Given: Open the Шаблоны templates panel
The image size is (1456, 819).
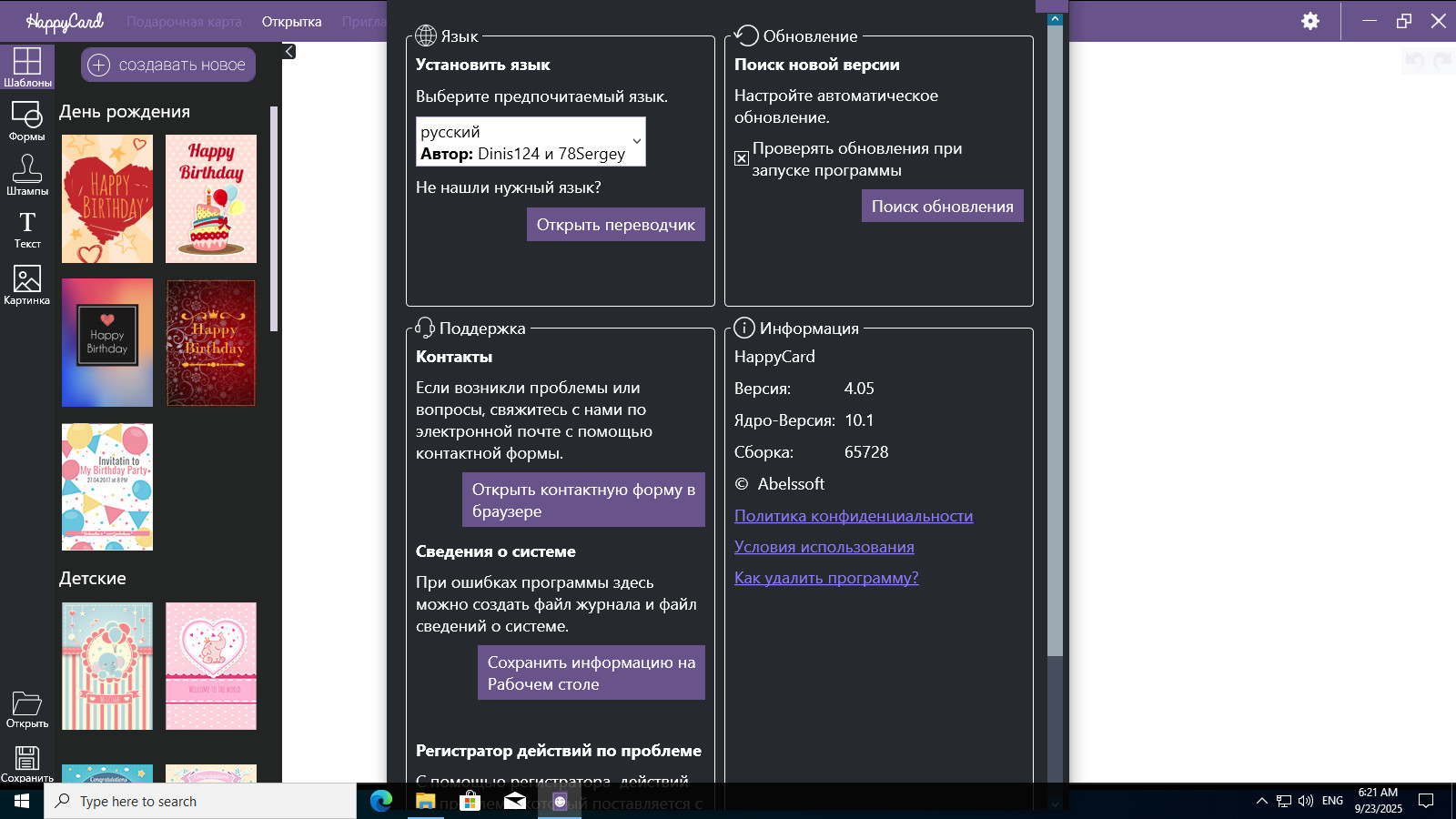Looking at the screenshot, I should pos(26,66).
